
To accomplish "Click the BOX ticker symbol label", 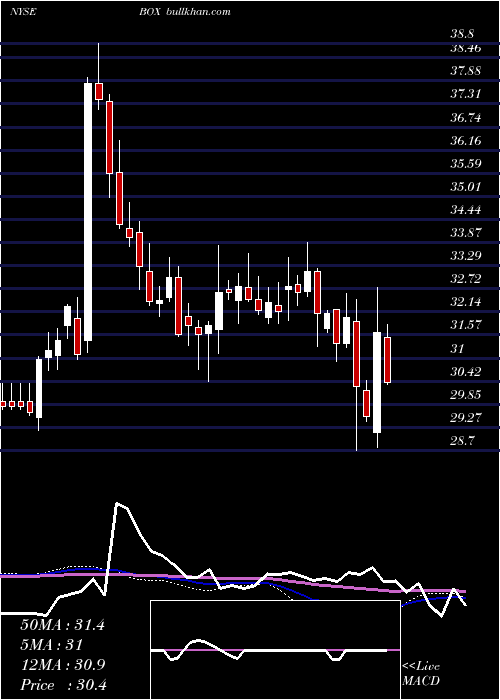I will tap(151, 11).
